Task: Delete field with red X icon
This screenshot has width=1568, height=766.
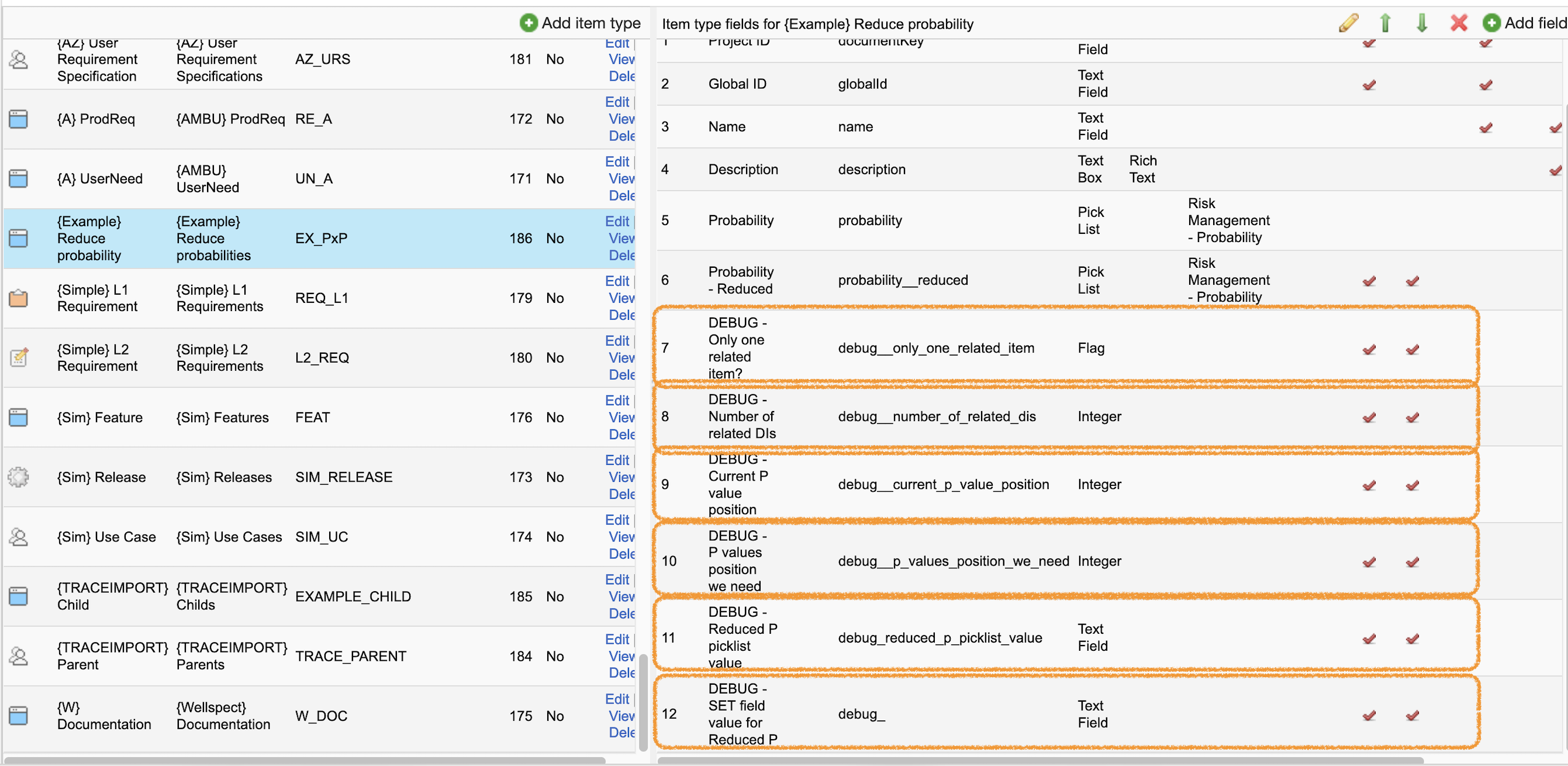Action: click(1459, 23)
